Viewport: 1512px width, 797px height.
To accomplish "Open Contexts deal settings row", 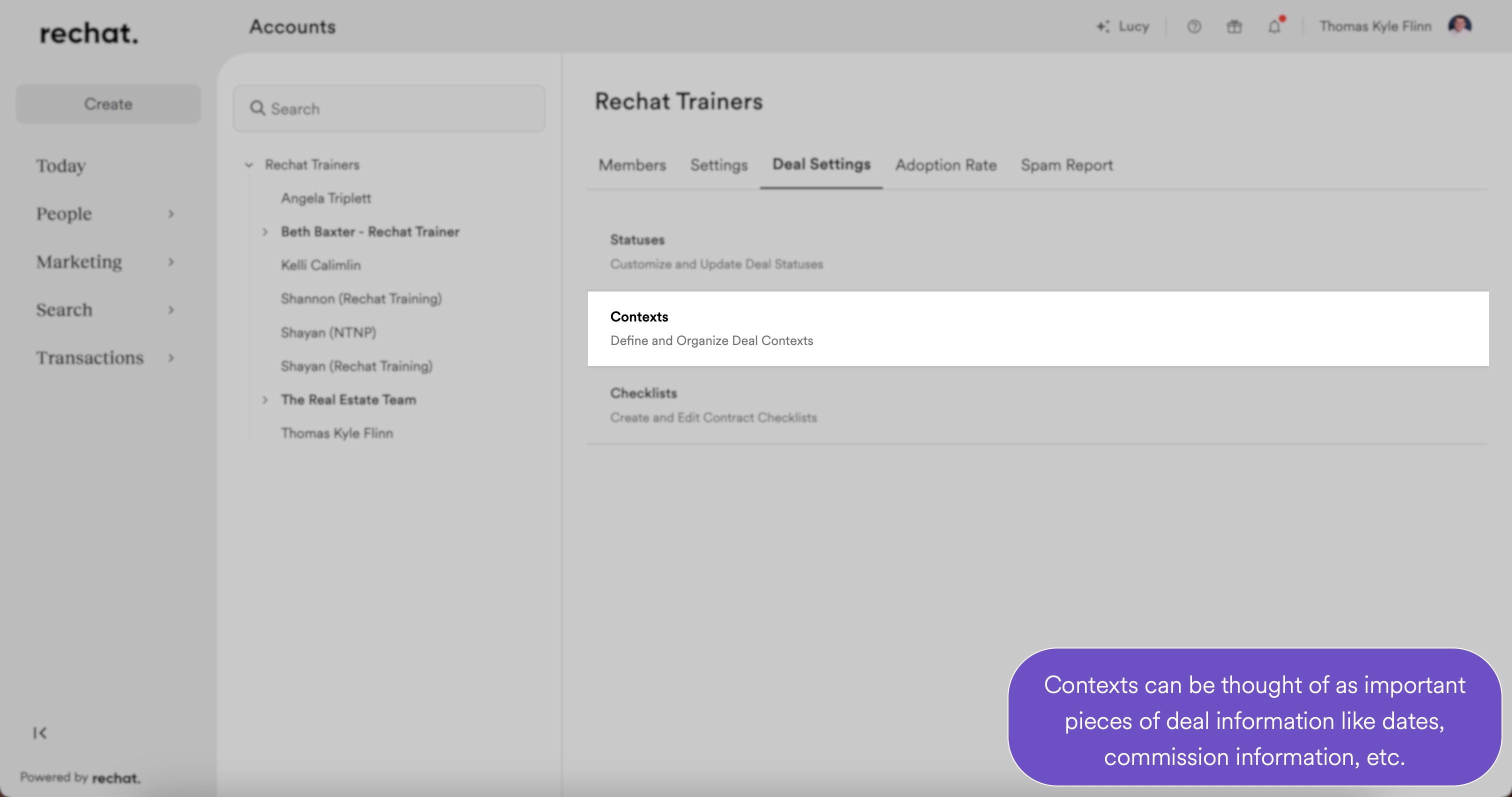I will point(1037,328).
